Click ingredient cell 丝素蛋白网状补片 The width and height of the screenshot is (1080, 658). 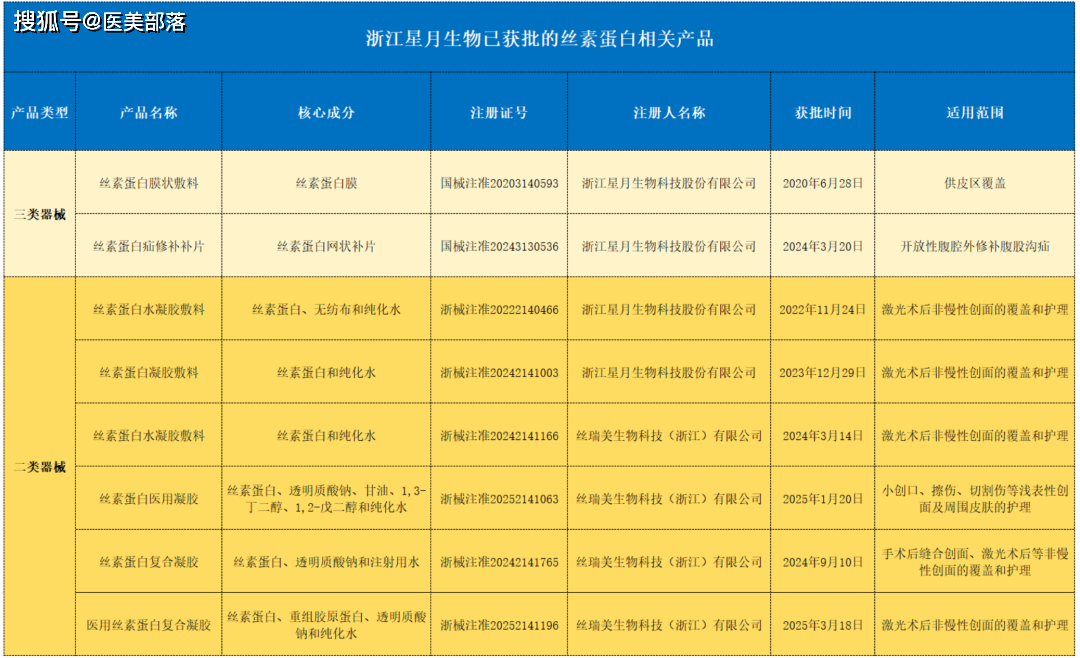coord(326,246)
